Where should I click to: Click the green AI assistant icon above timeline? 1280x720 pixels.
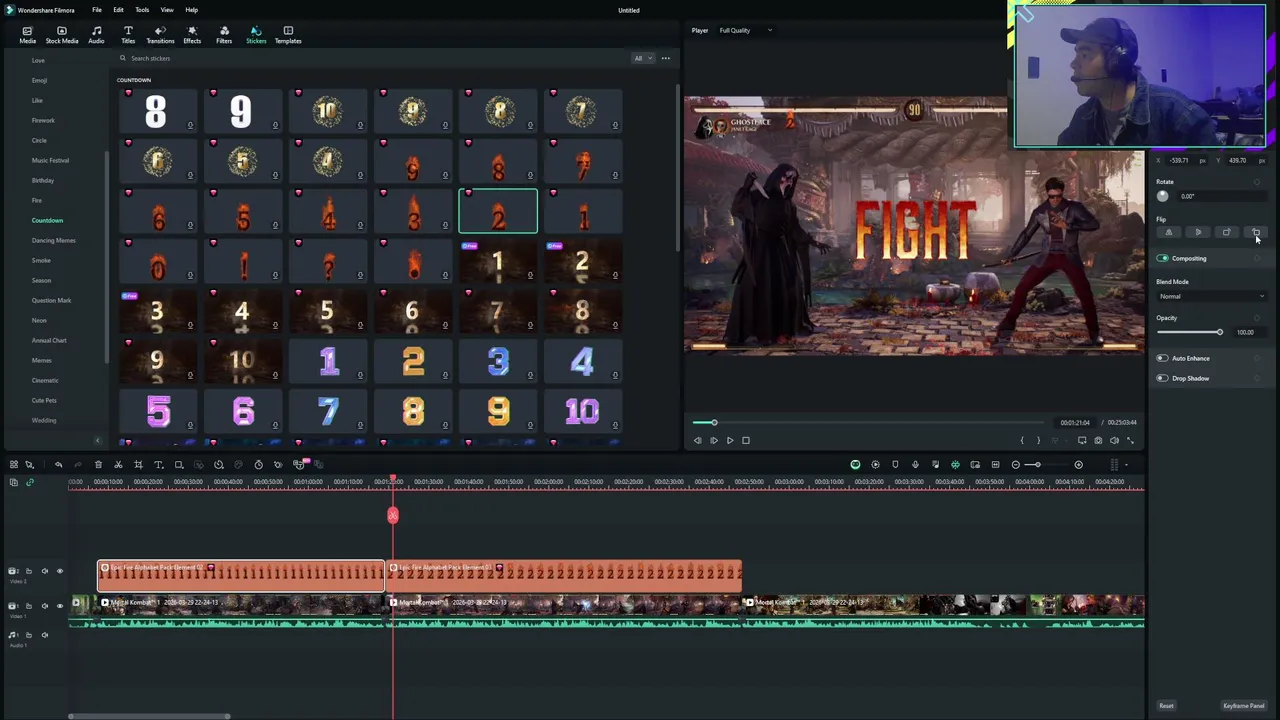click(x=855, y=464)
